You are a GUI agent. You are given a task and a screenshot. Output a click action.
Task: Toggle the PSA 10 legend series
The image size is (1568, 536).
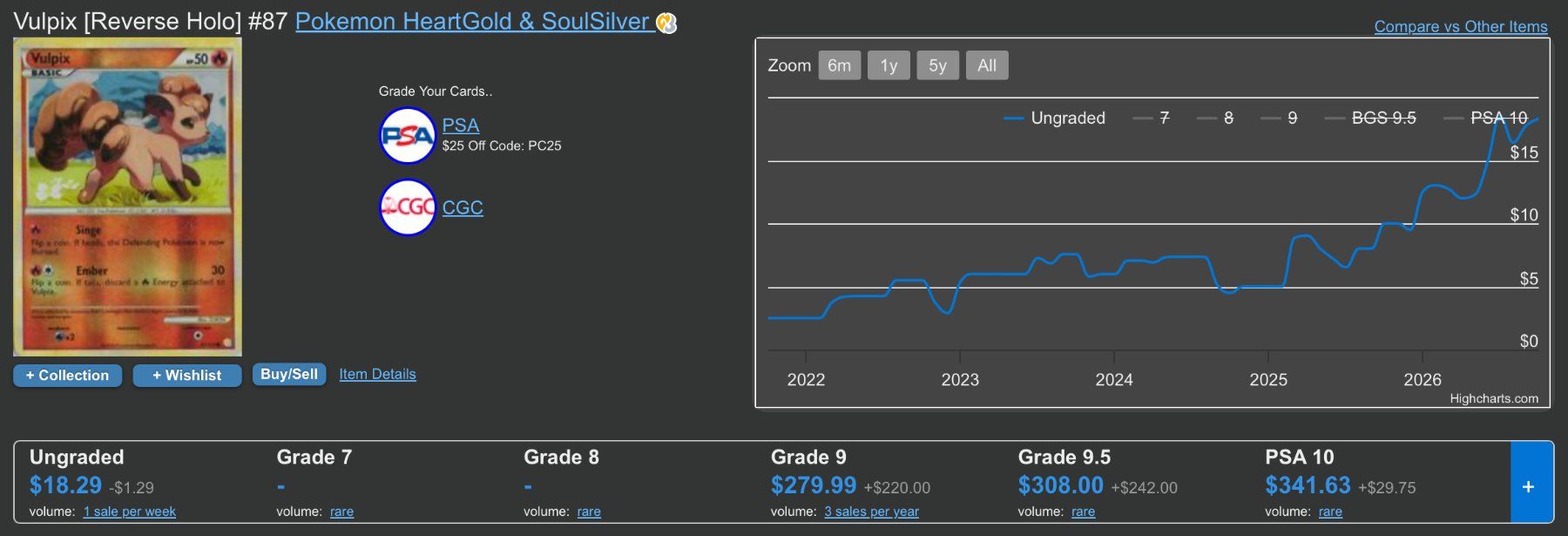tap(1486, 118)
